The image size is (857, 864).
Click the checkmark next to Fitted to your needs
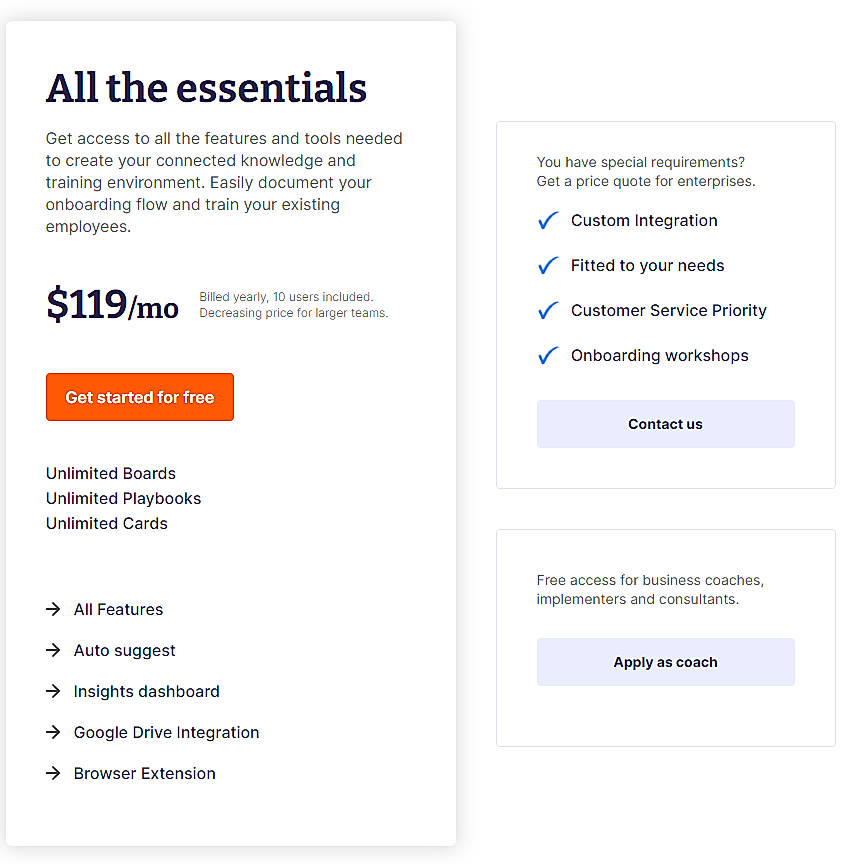pos(547,265)
